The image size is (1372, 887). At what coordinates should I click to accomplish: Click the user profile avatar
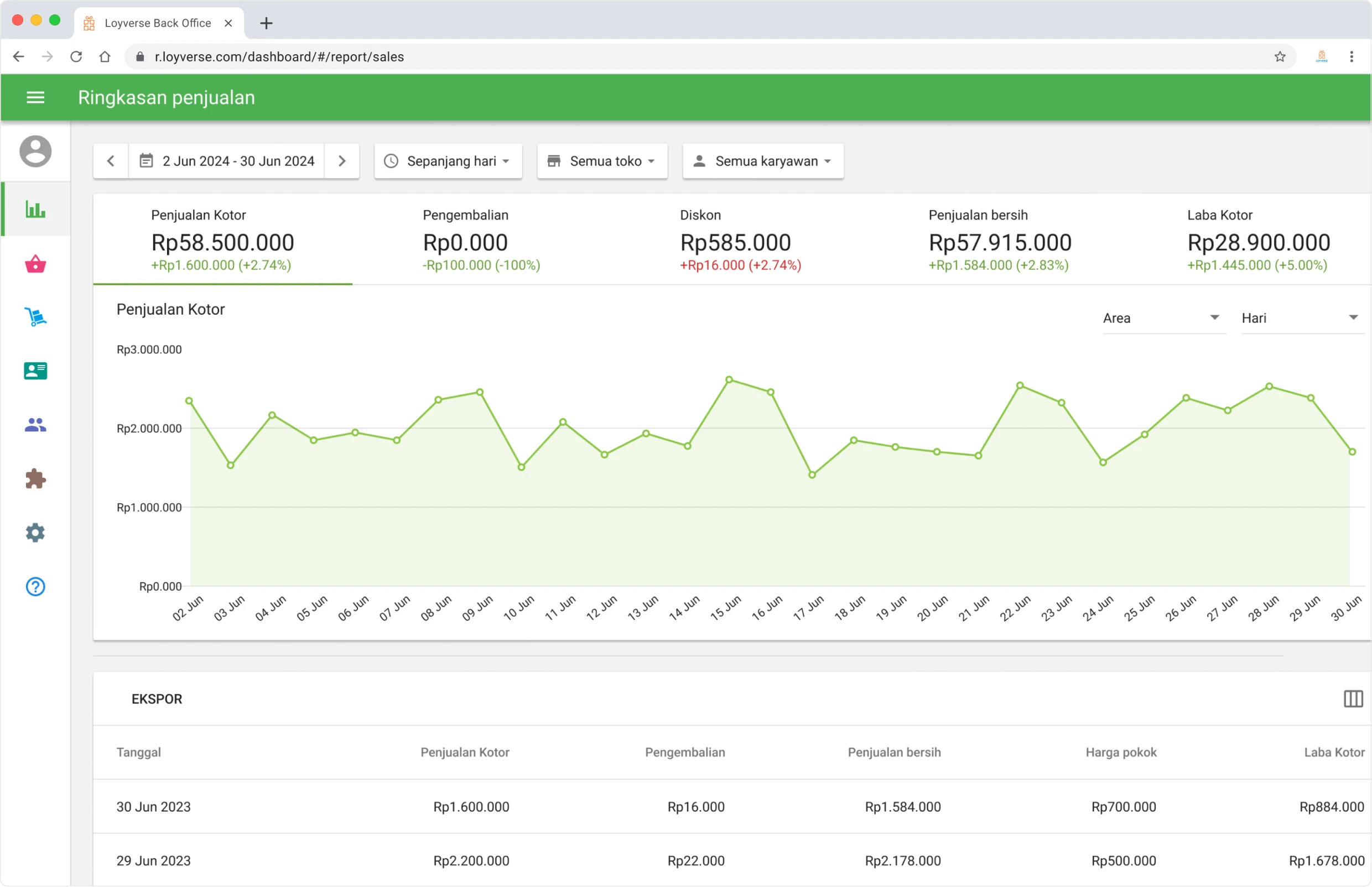(35, 151)
